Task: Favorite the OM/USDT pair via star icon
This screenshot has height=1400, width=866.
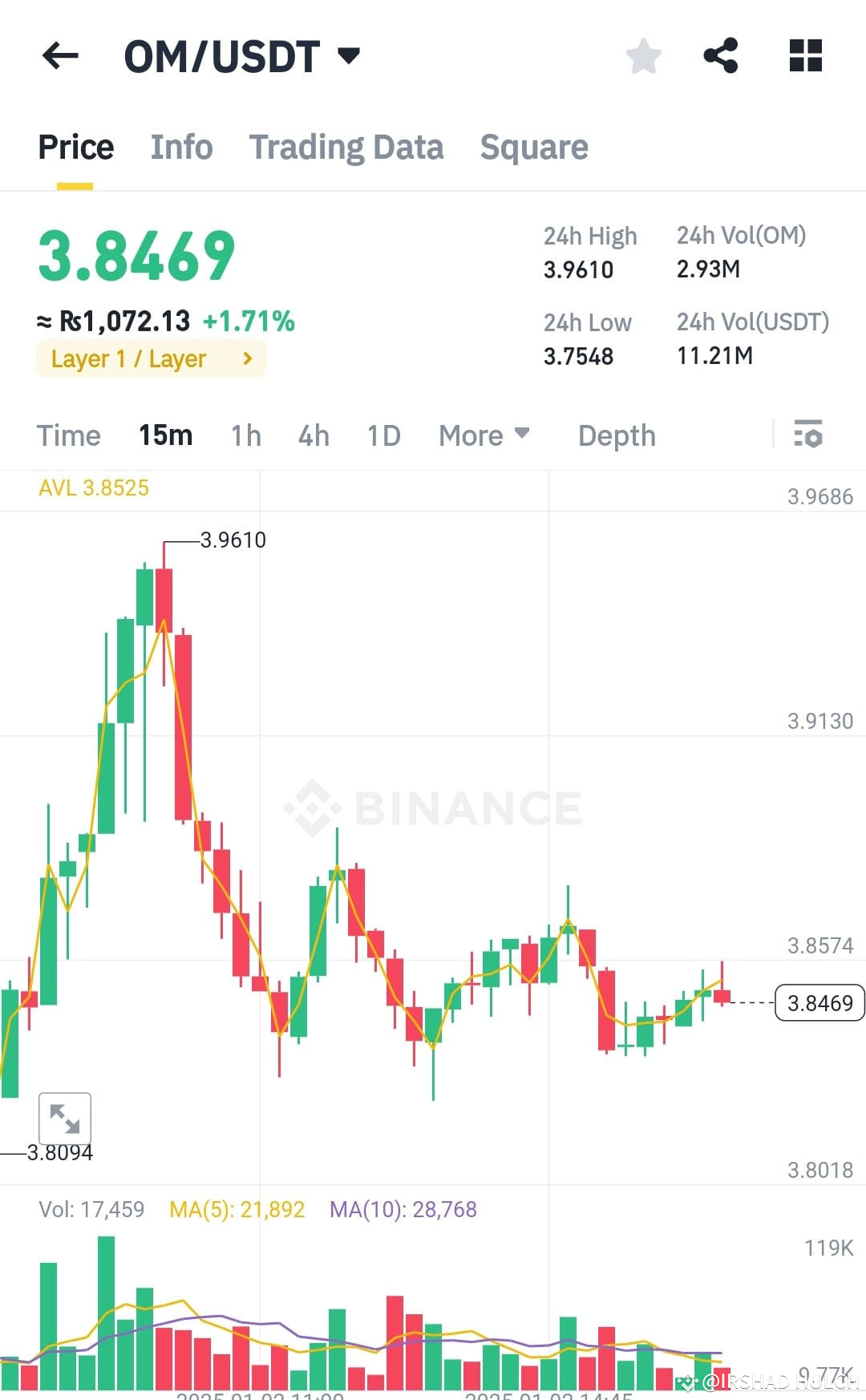Action: point(642,55)
